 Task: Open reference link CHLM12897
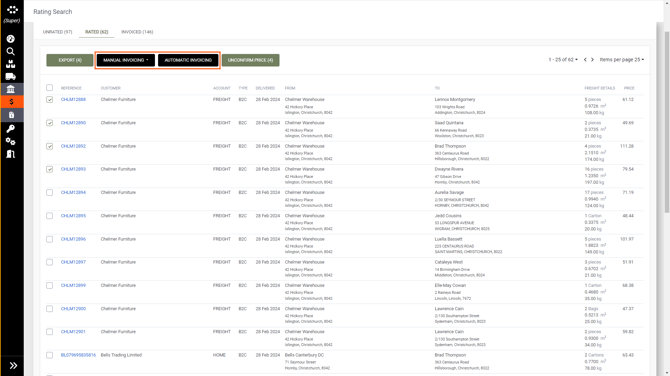(x=73, y=262)
